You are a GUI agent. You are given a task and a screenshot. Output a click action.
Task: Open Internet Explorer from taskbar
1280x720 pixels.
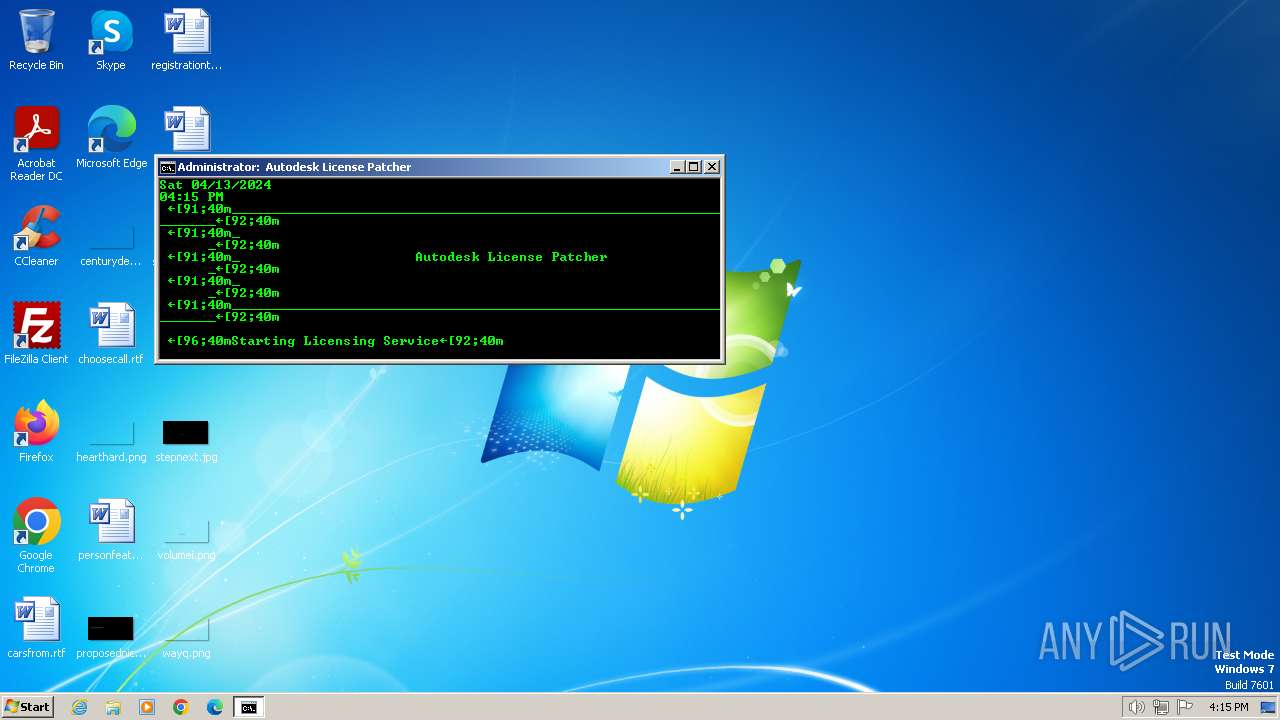point(79,707)
